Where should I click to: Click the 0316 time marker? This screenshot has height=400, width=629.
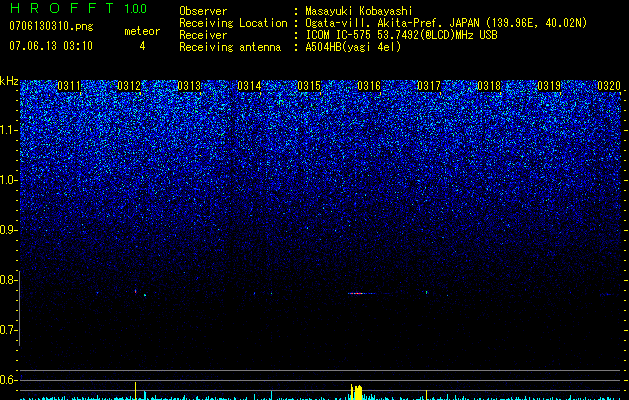[x=369, y=86]
